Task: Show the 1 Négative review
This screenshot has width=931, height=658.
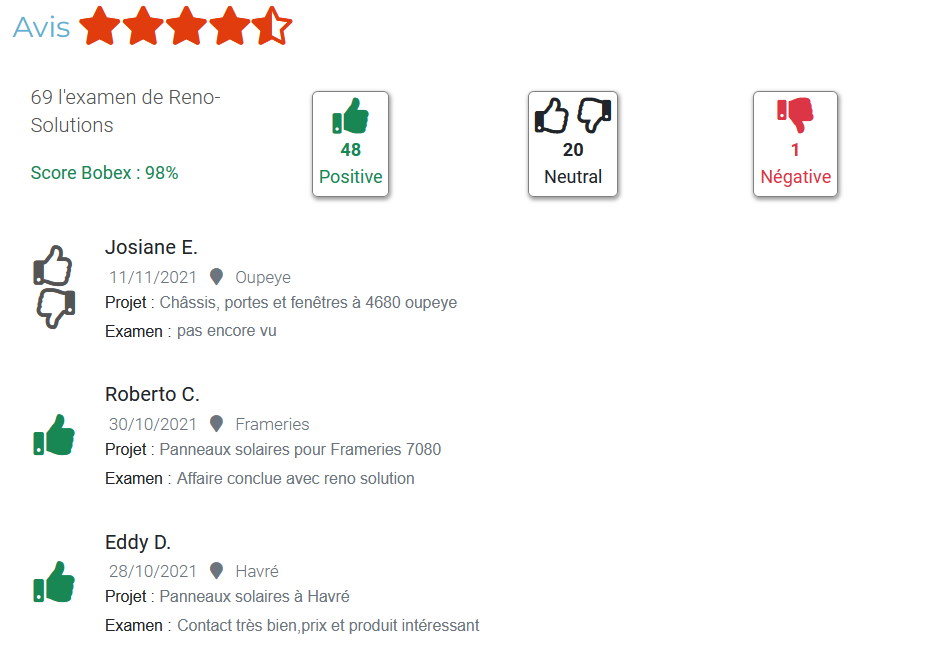Action: pyautogui.click(x=795, y=163)
